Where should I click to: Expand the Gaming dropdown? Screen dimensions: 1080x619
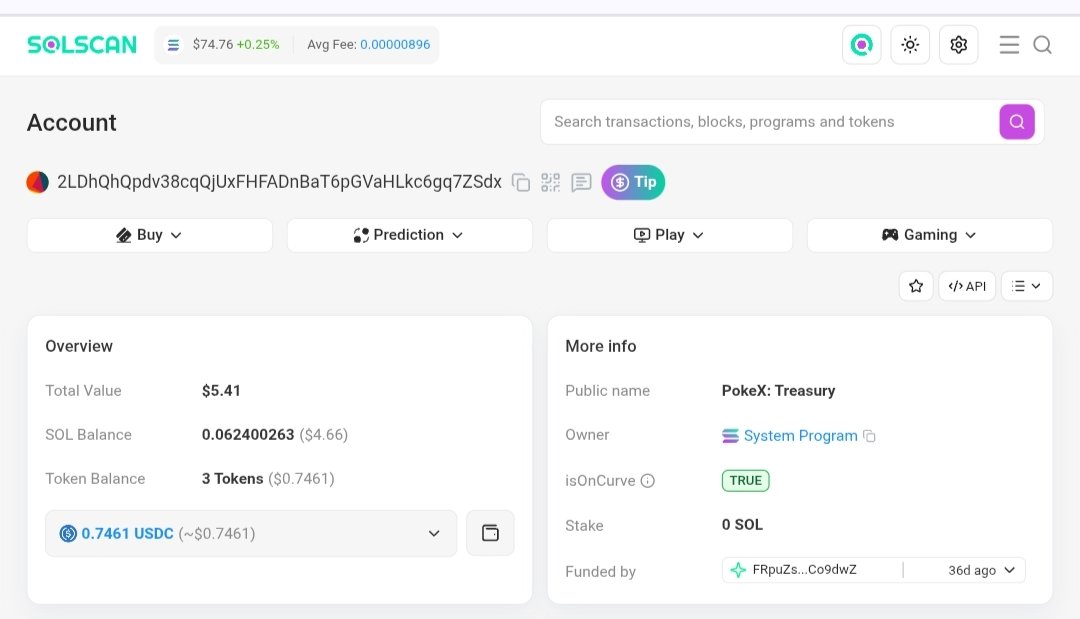point(930,235)
